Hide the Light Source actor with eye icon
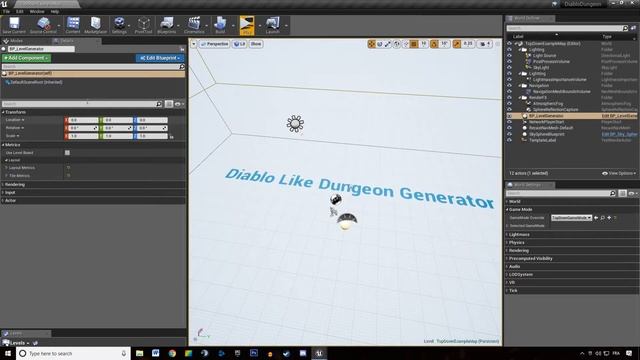This screenshot has width=640, height=360. pyautogui.click(x=509, y=56)
